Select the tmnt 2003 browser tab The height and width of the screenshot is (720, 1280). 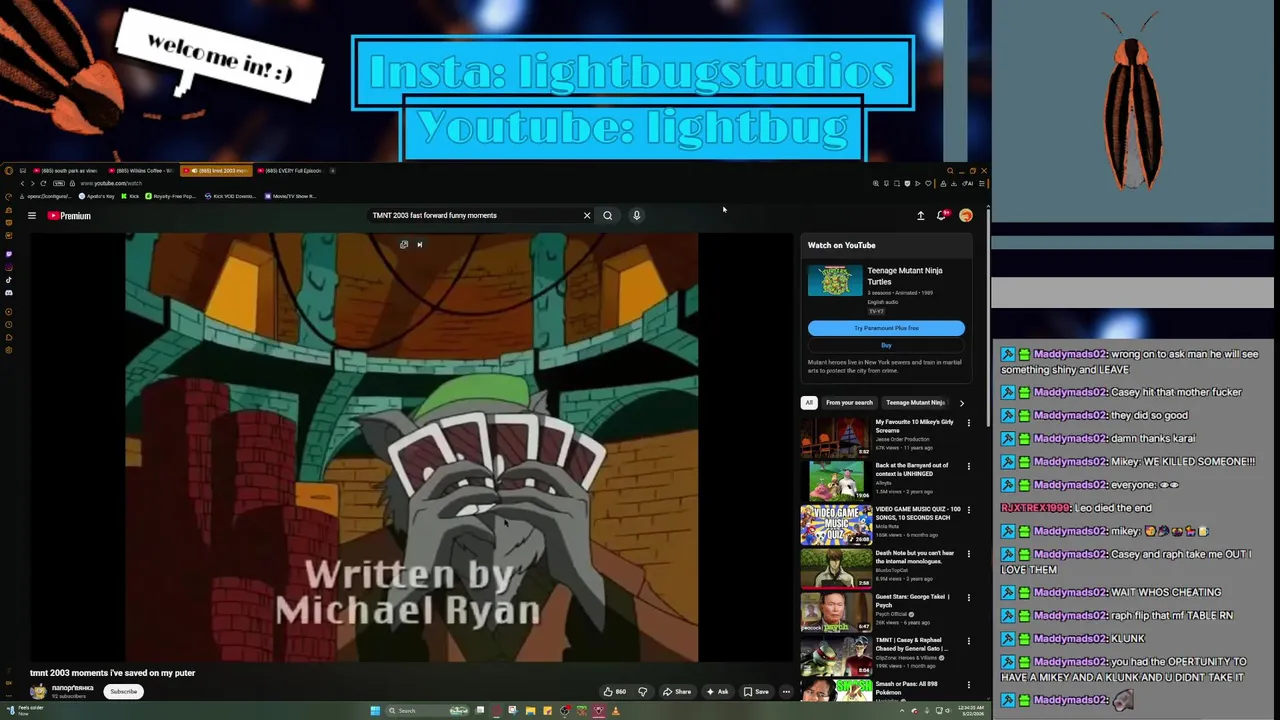point(216,171)
